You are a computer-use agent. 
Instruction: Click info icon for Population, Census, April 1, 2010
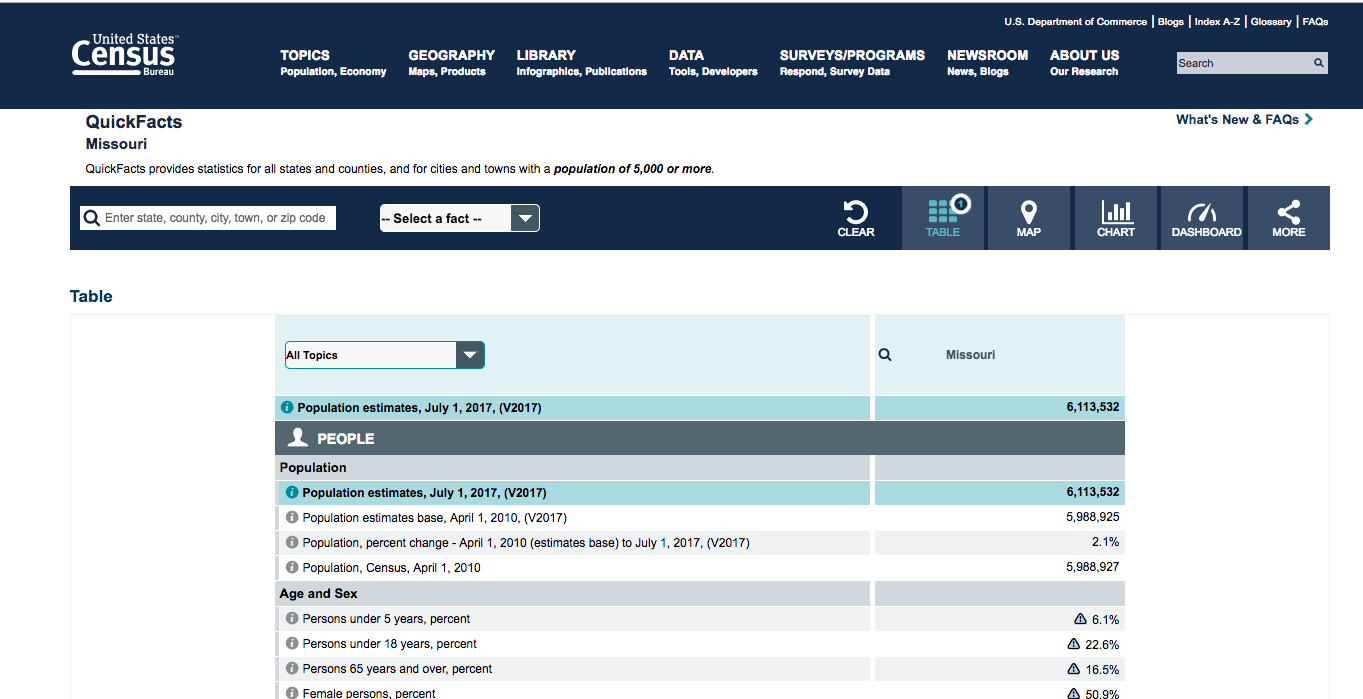(x=292, y=567)
